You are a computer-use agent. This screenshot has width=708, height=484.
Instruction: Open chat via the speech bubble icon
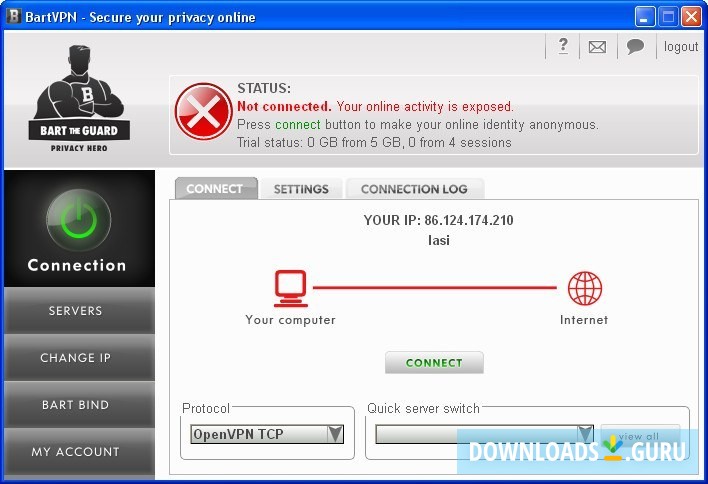(635, 46)
